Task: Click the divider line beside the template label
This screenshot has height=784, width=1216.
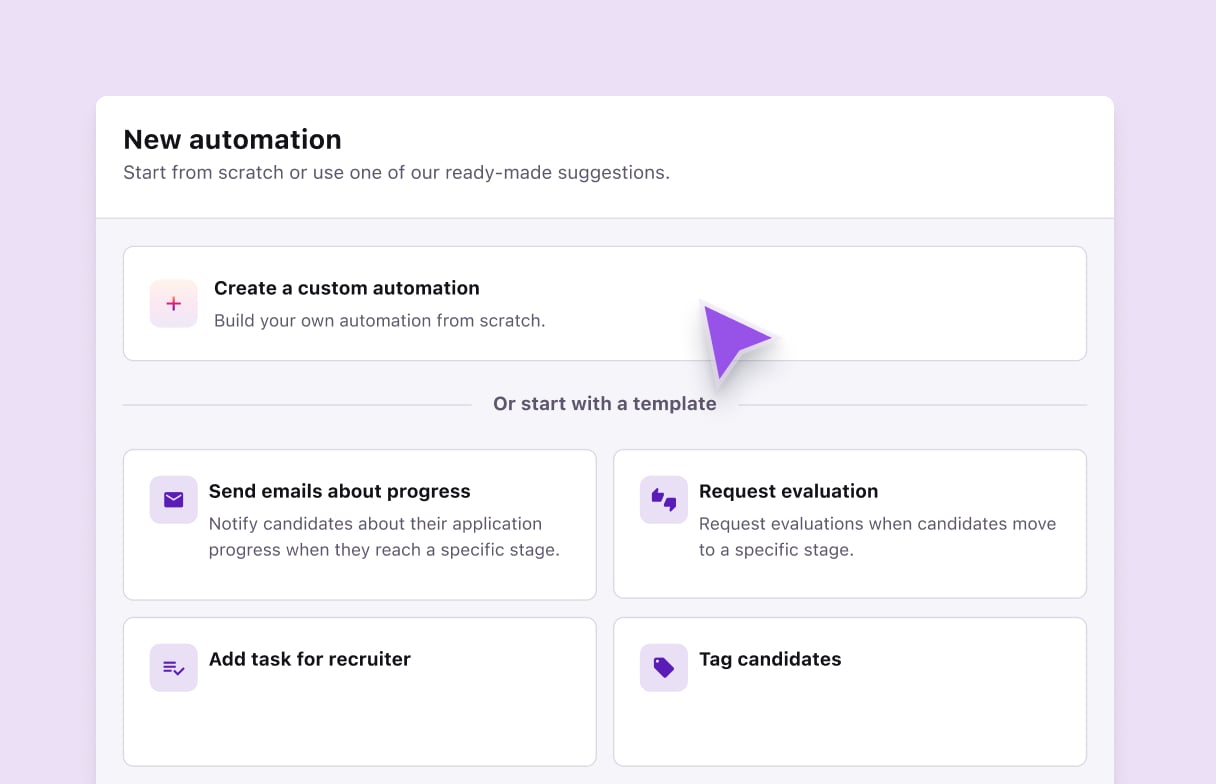Action: coord(300,403)
